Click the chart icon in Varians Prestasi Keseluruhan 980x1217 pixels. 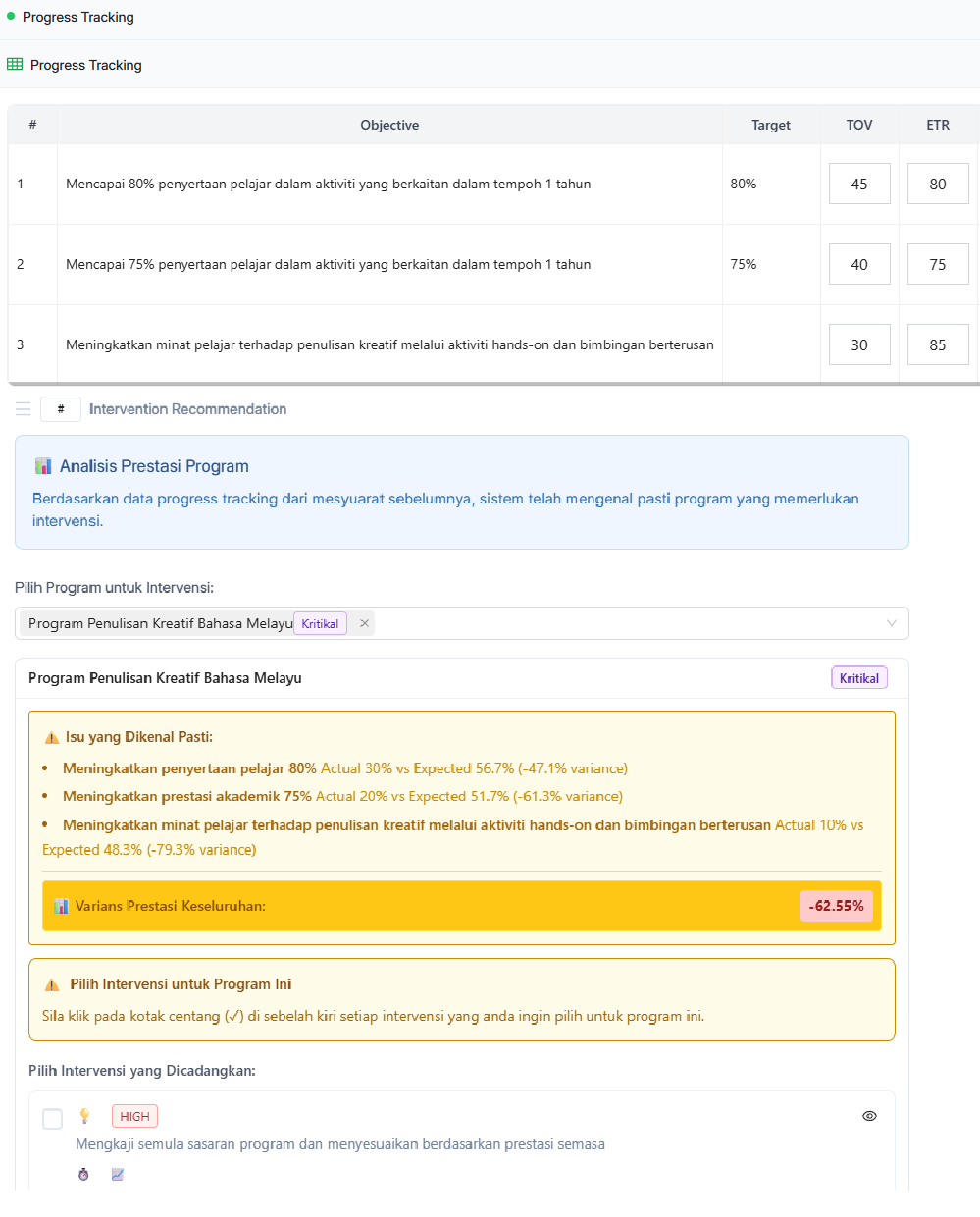[63, 905]
